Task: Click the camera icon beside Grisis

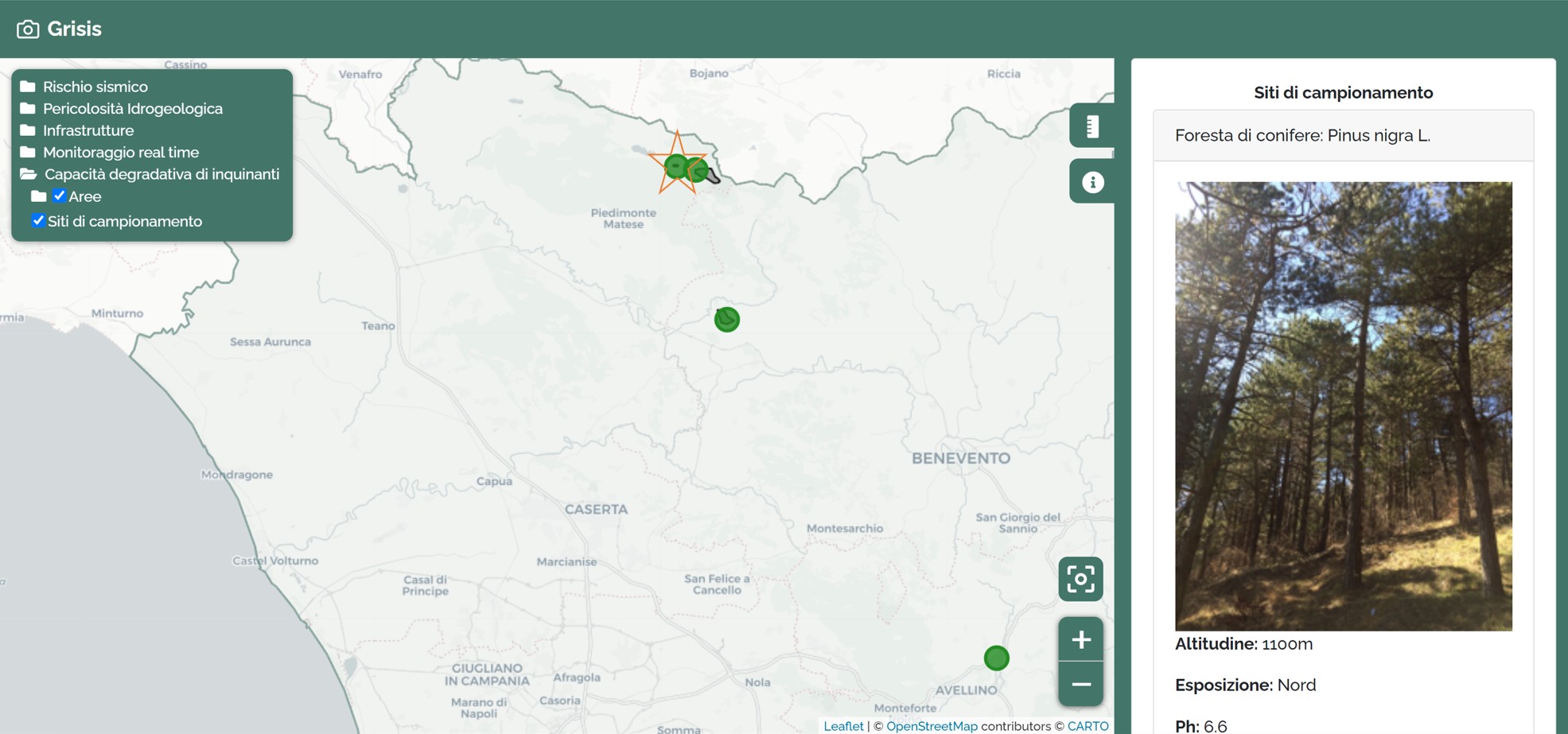Action: [28, 29]
